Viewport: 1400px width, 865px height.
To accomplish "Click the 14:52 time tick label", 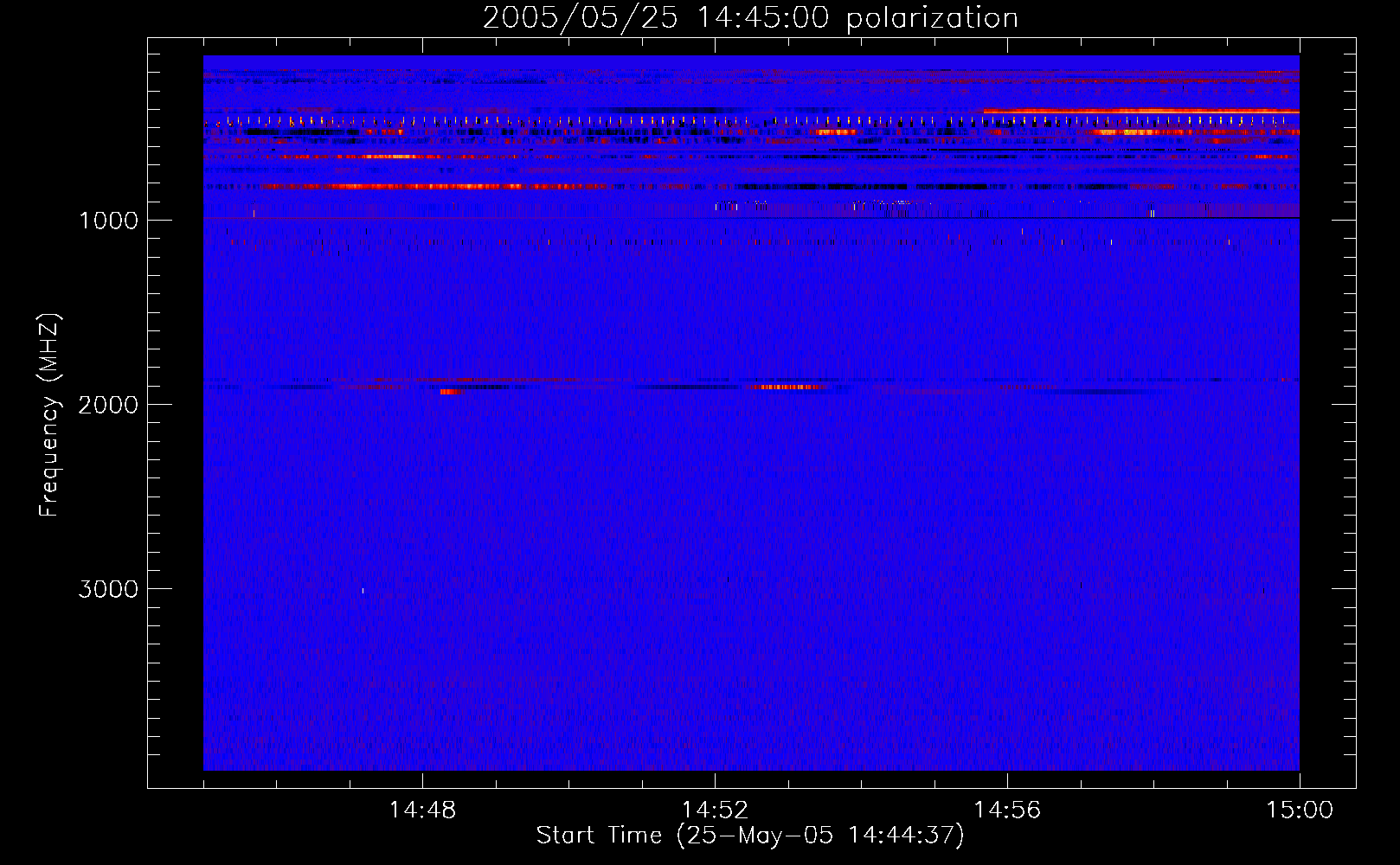I will (715, 811).
